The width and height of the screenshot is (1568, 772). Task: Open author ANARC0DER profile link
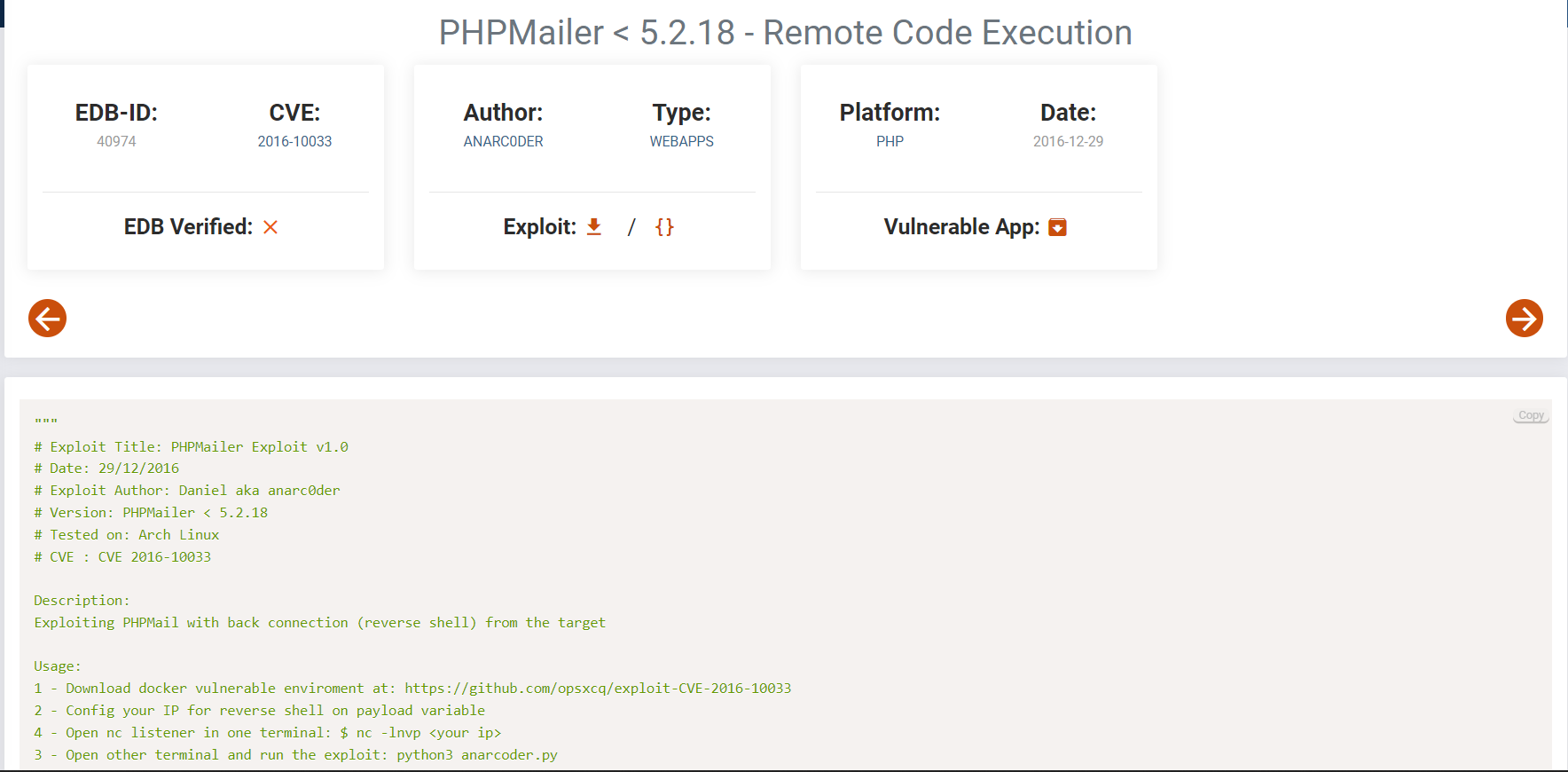click(x=503, y=141)
